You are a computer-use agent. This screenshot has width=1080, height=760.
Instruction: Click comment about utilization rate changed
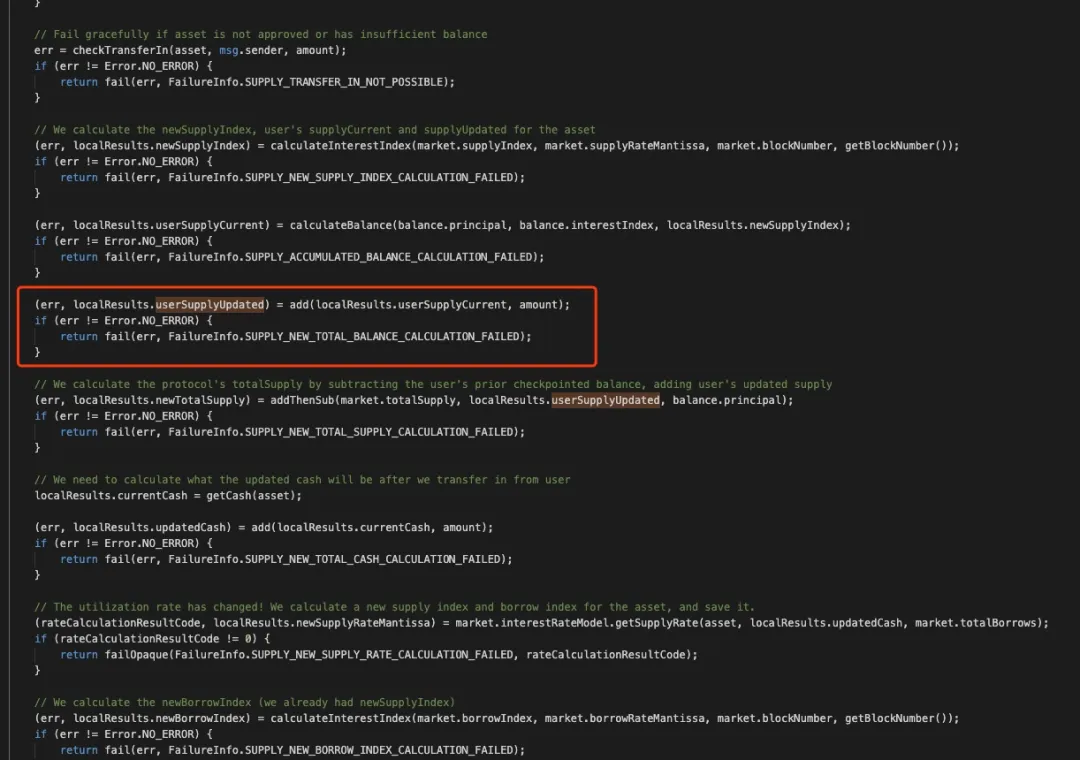tap(394, 607)
